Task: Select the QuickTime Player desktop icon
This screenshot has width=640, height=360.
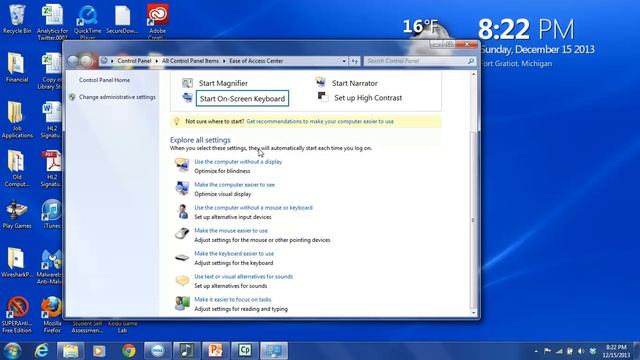Action: pyautogui.click(x=88, y=22)
